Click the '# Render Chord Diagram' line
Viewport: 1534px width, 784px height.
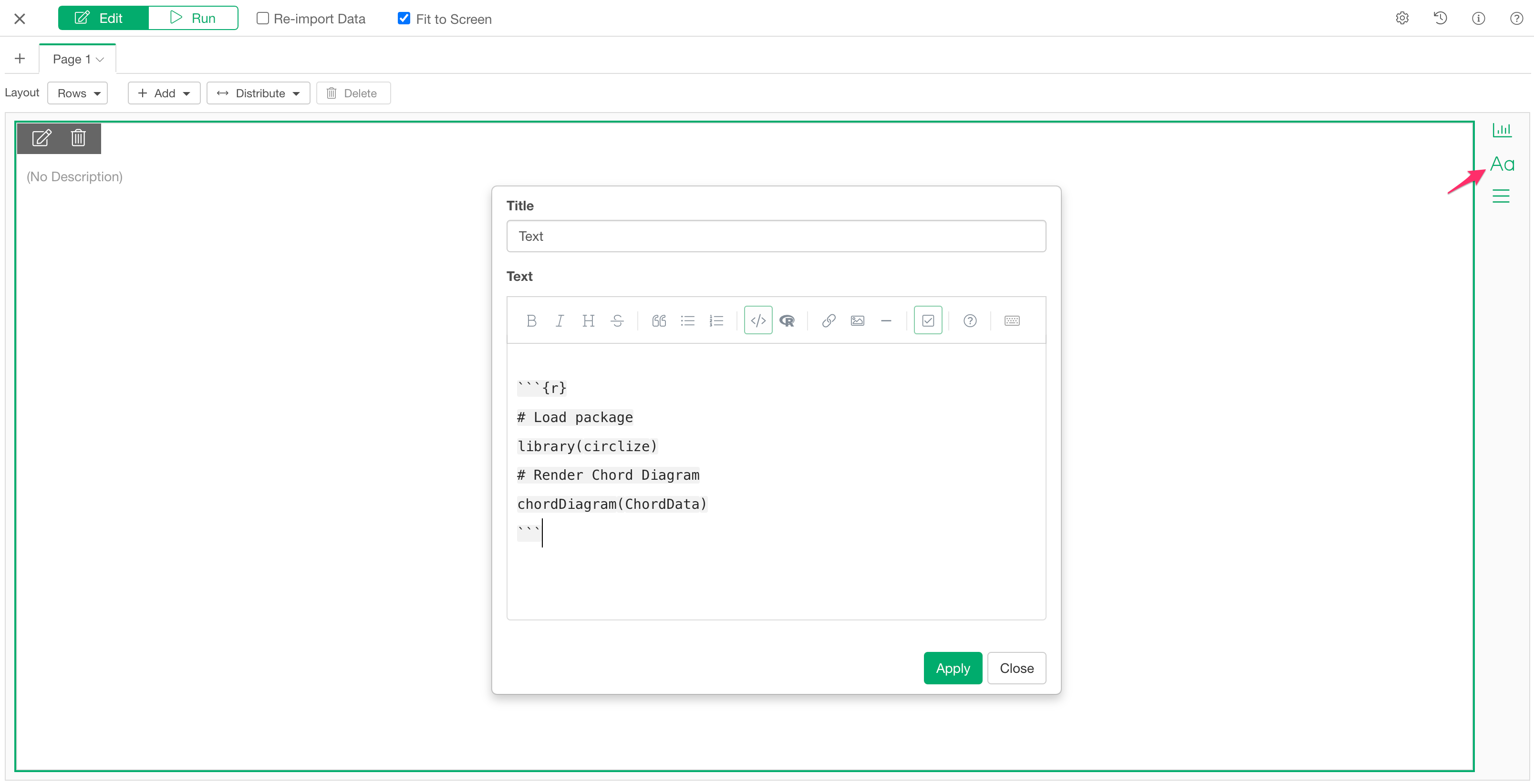tap(608, 475)
